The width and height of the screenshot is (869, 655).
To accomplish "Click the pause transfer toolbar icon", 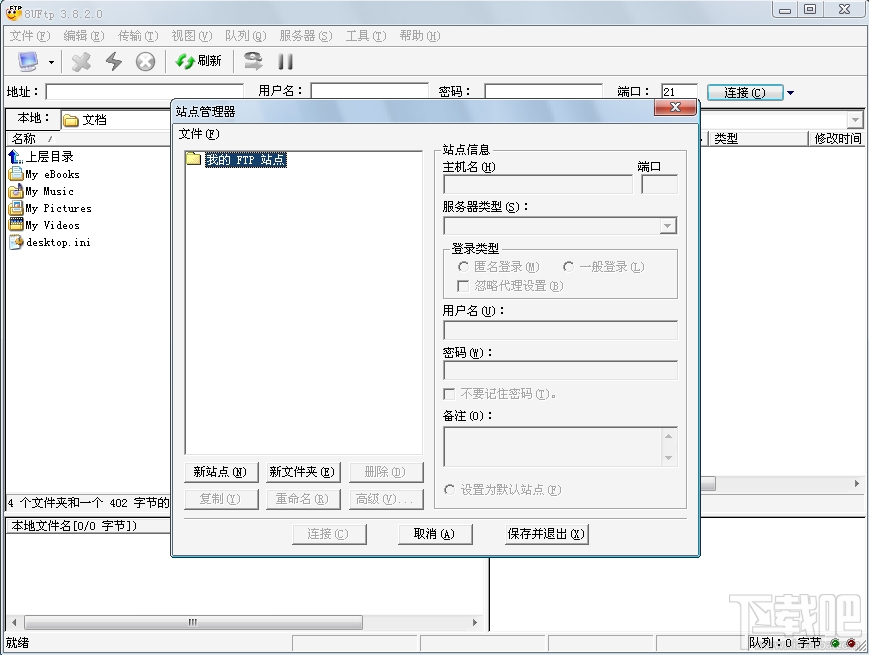I will point(285,61).
